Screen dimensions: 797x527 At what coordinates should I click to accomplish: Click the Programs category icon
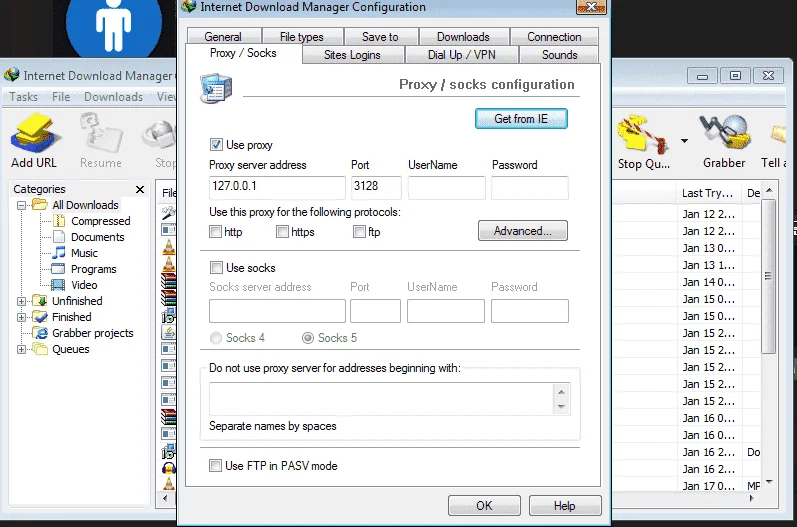[x=59, y=268]
